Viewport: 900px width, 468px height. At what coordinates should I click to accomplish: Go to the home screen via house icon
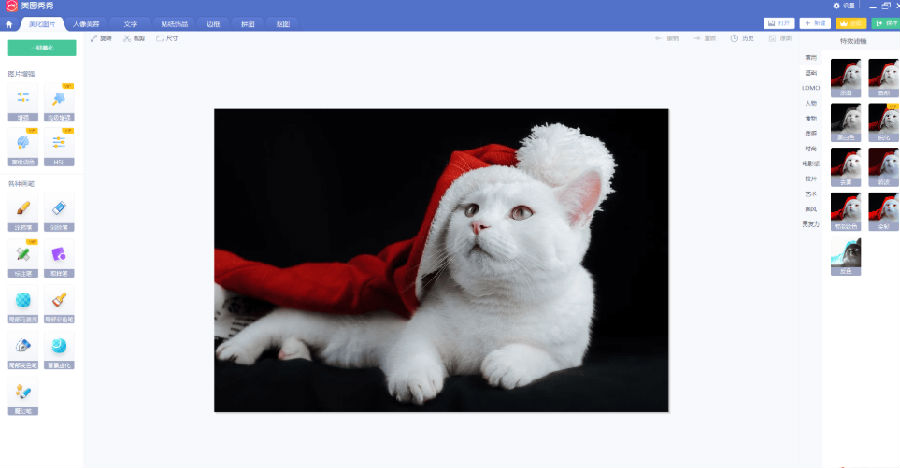click(x=9, y=24)
